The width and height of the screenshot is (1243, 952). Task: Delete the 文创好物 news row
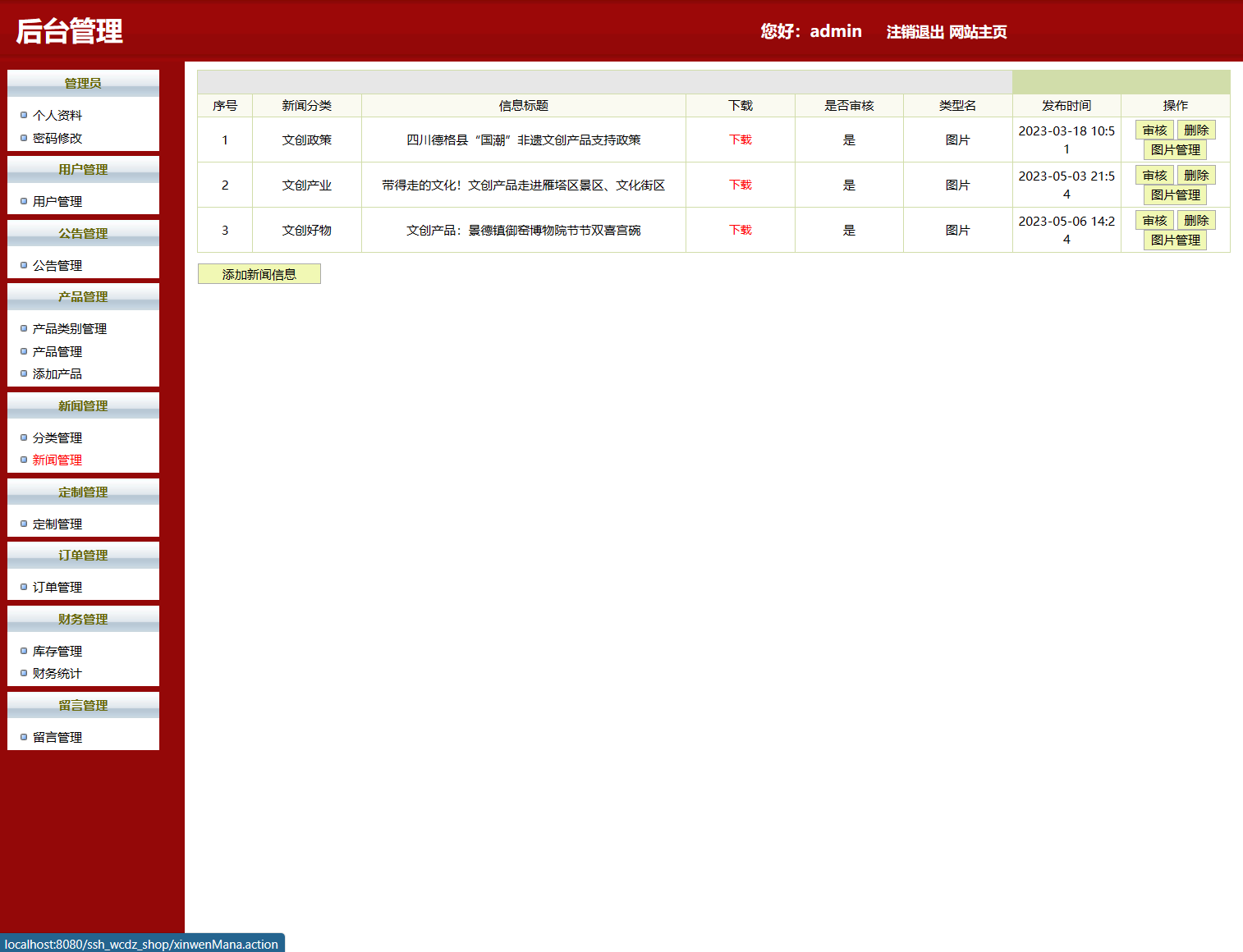(x=1196, y=221)
